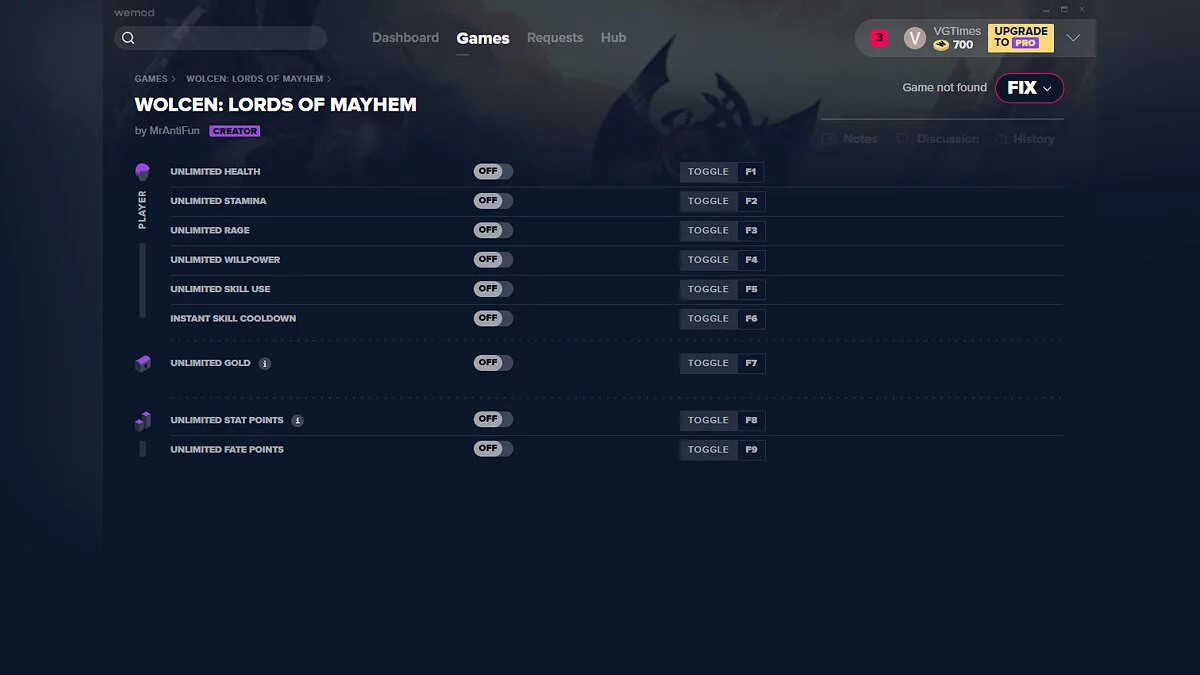1200x675 pixels.
Task: Click the Notes icon
Action: [x=829, y=139]
